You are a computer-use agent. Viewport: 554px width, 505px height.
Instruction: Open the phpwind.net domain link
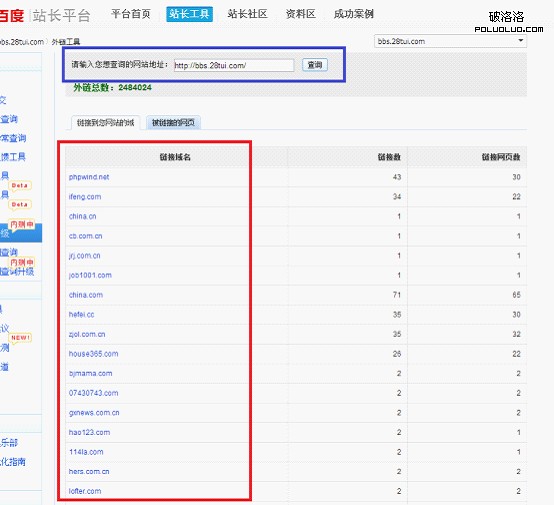tap(89, 177)
